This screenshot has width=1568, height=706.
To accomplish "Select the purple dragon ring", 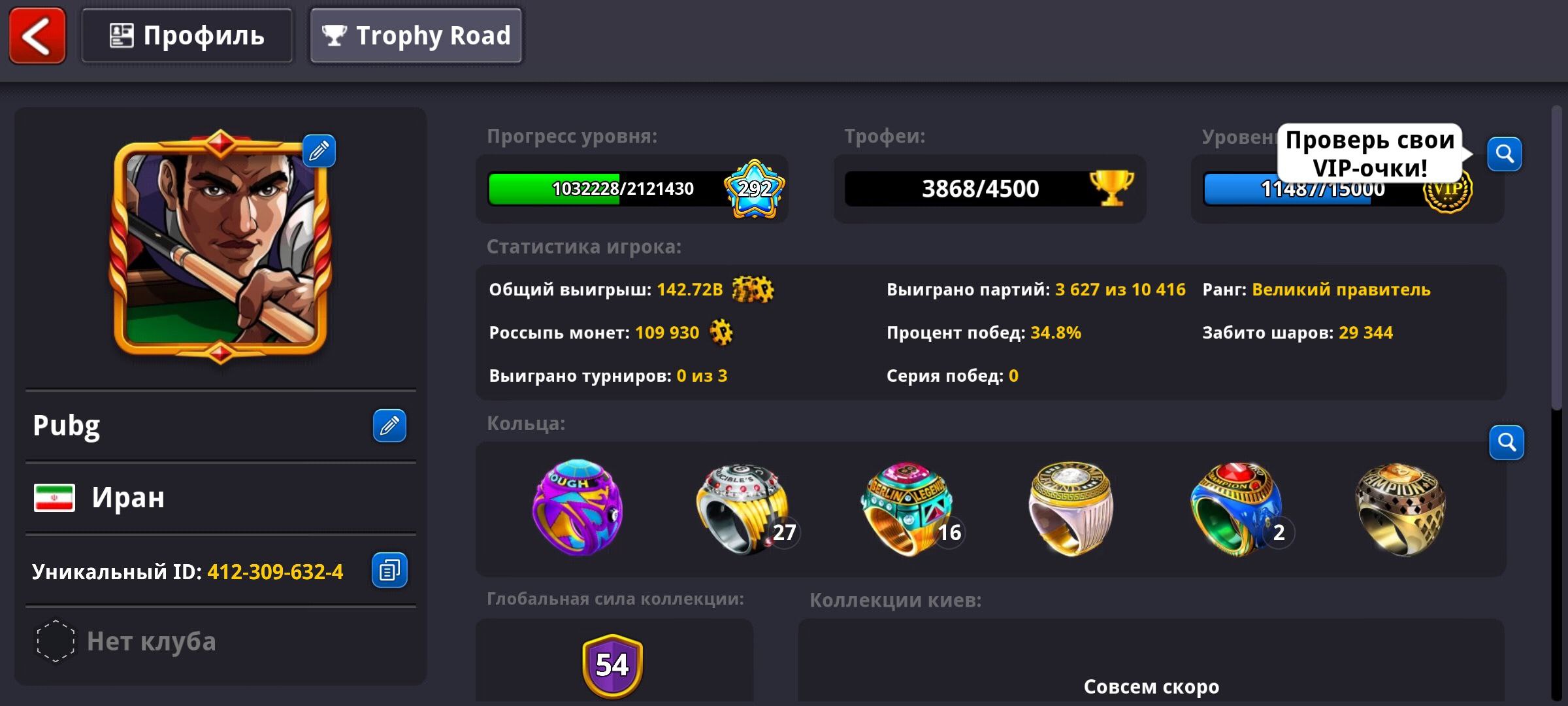I will coord(577,507).
